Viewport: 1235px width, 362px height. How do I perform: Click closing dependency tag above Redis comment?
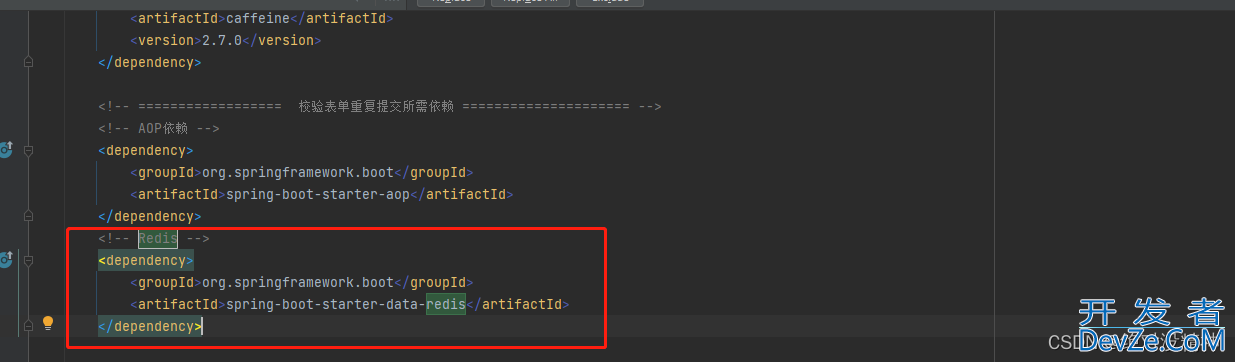(x=150, y=216)
